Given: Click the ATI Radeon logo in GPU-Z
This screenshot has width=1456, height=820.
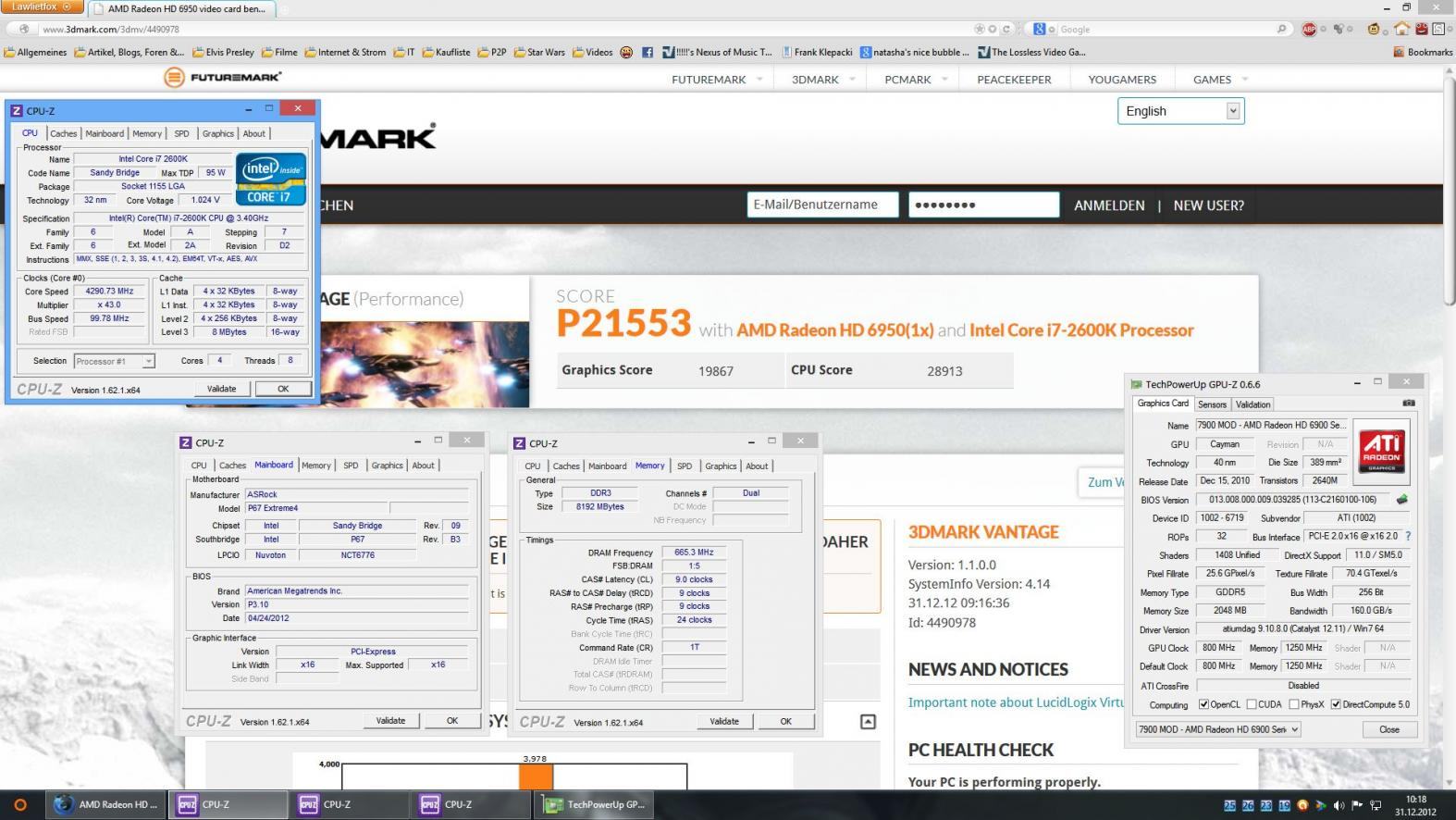Looking at the screenshot, I should tap(1381, 450).
